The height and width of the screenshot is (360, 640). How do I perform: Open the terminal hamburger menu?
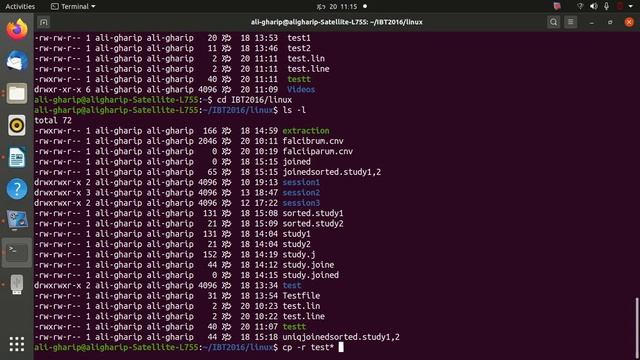[x=571, y=22]
